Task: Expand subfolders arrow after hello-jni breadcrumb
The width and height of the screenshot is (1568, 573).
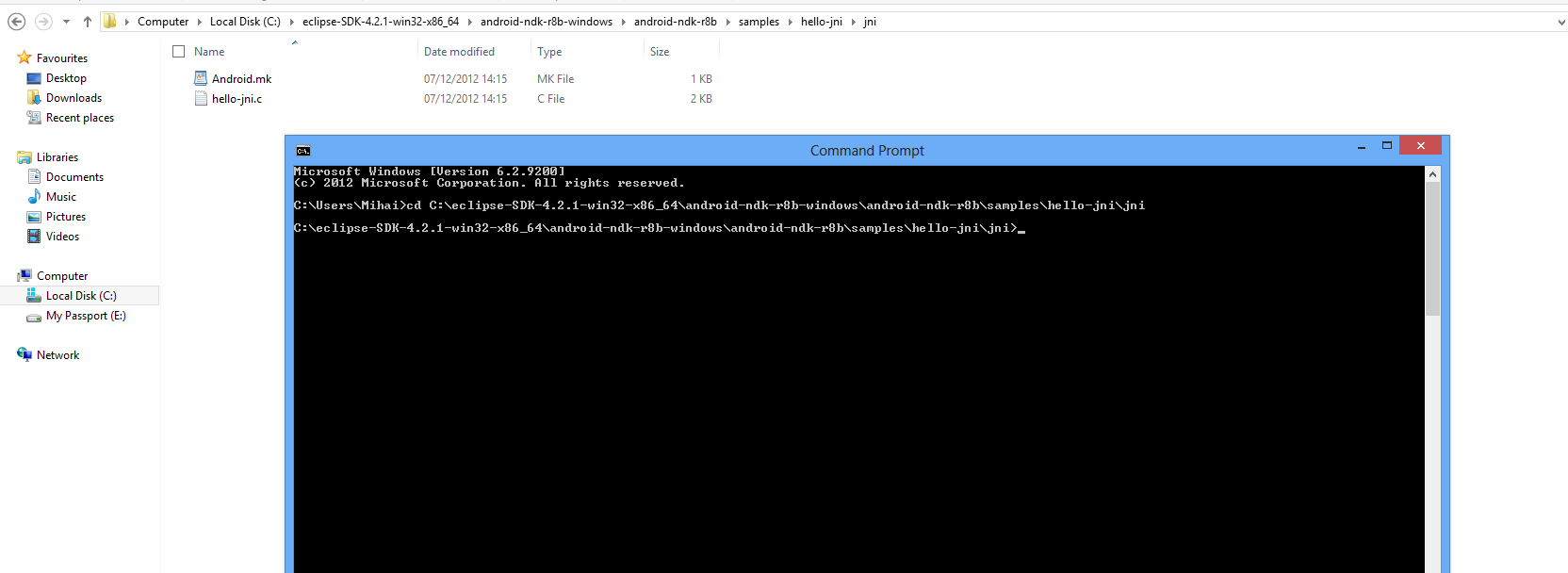Action: coord(853,22)
